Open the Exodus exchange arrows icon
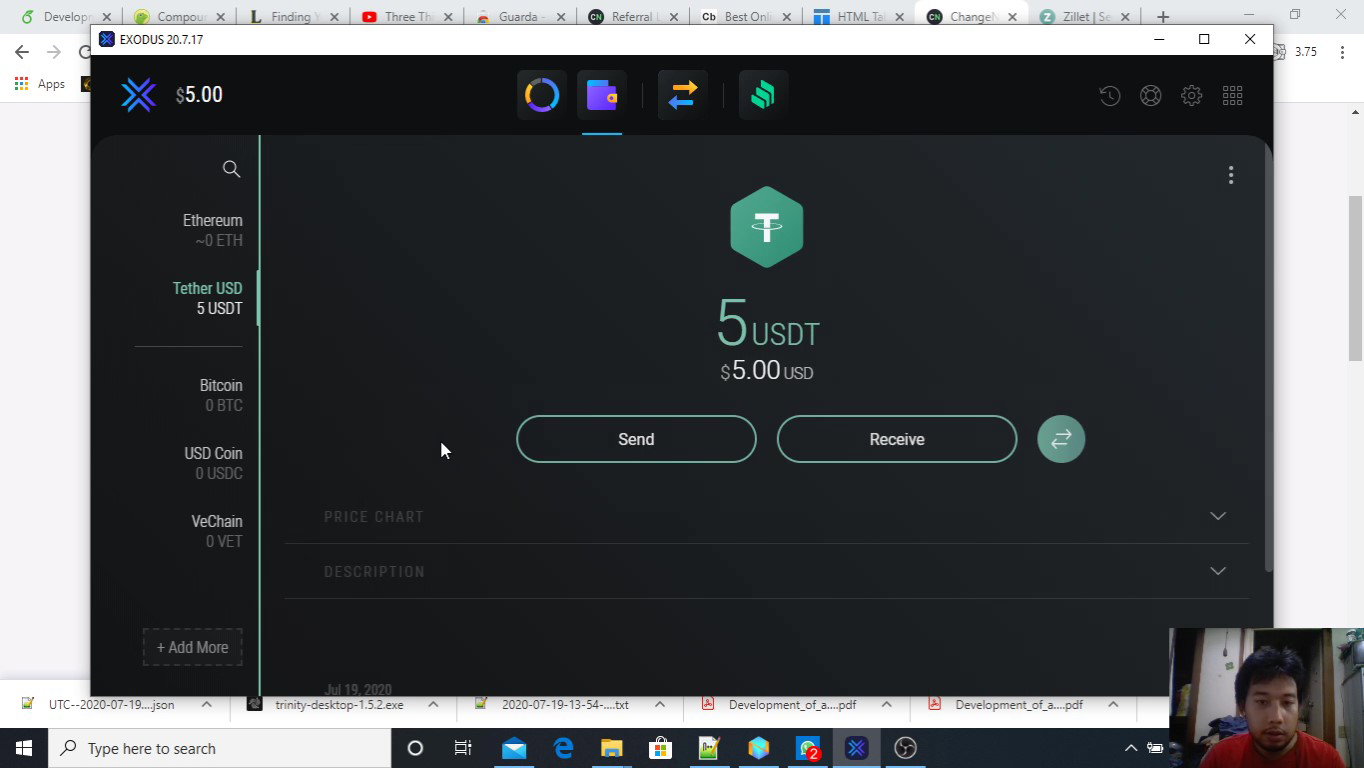Viewport: 1364px width, 768px height. tap(683, 95)
